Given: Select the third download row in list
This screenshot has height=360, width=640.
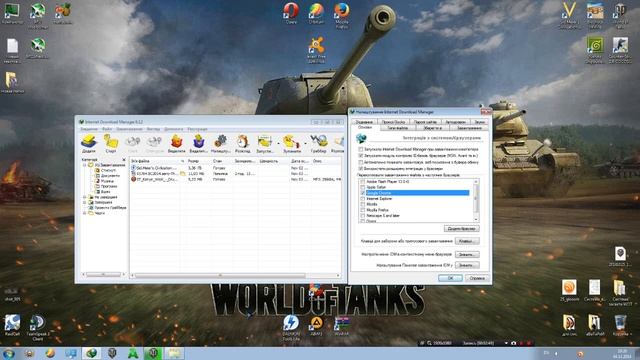Looking at the screenshot, I should tap(236, 179).
